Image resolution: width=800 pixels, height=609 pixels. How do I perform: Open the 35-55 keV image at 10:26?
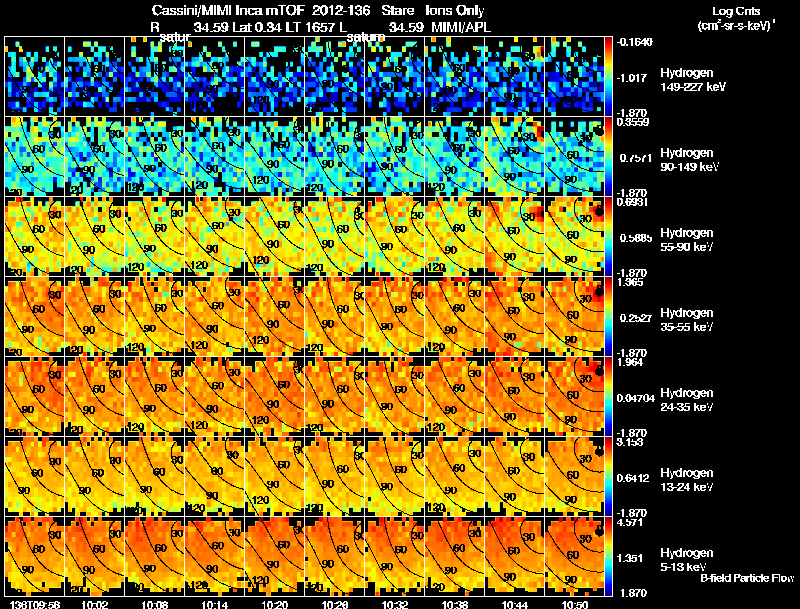(x=335, y=317)
